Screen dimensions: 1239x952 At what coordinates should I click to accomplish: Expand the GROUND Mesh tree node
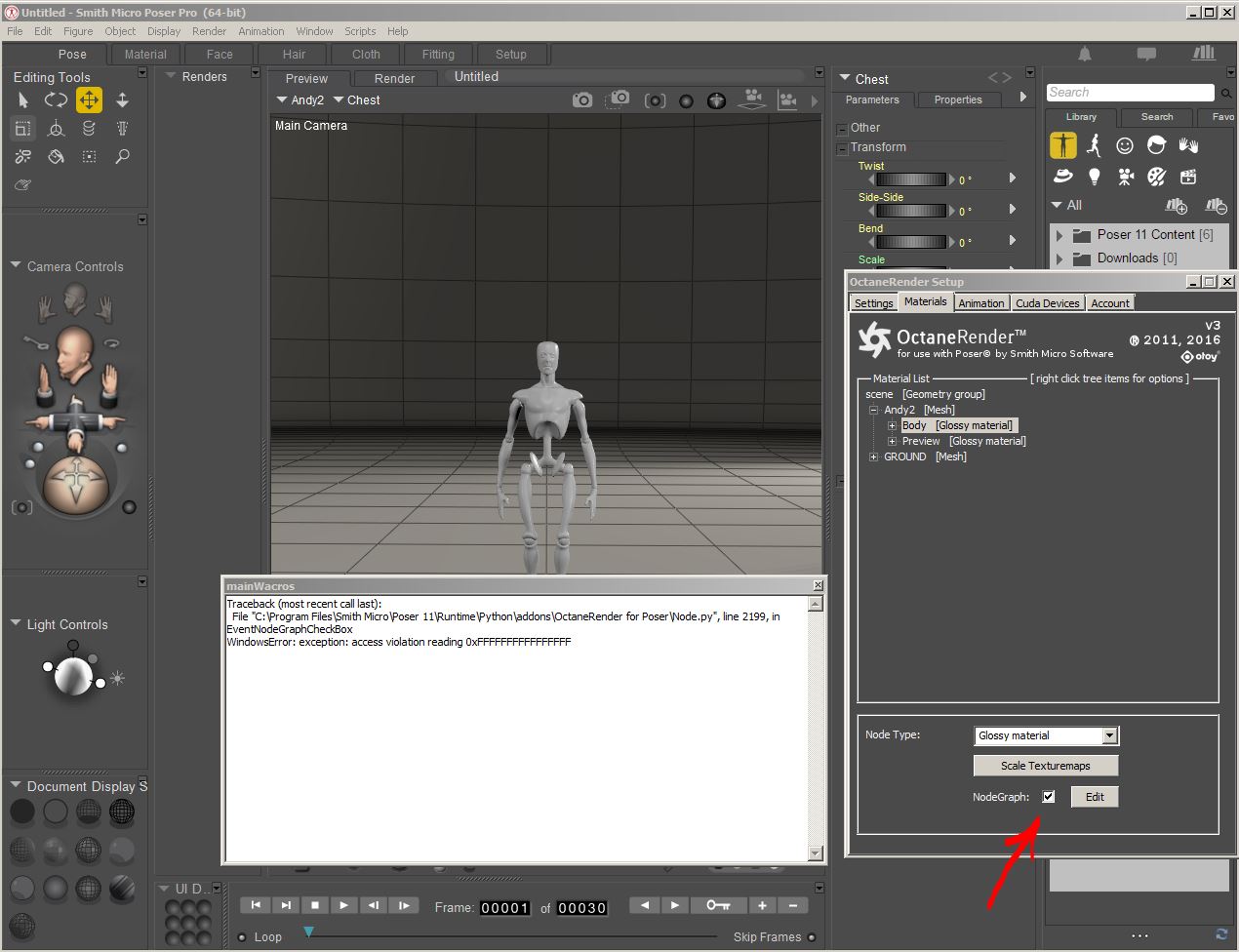pos(874,456)
